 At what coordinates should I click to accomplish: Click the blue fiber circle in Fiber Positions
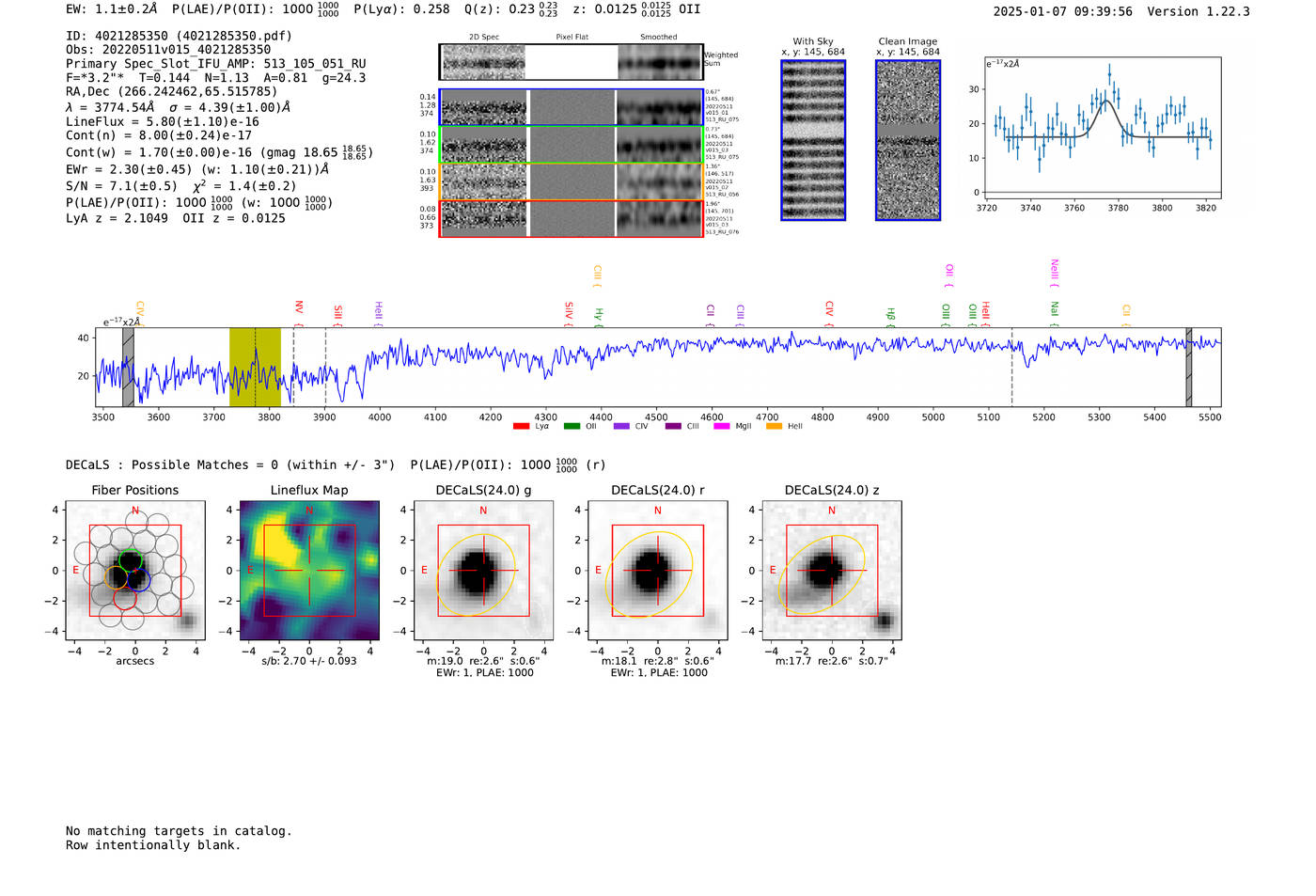point(138,580)
